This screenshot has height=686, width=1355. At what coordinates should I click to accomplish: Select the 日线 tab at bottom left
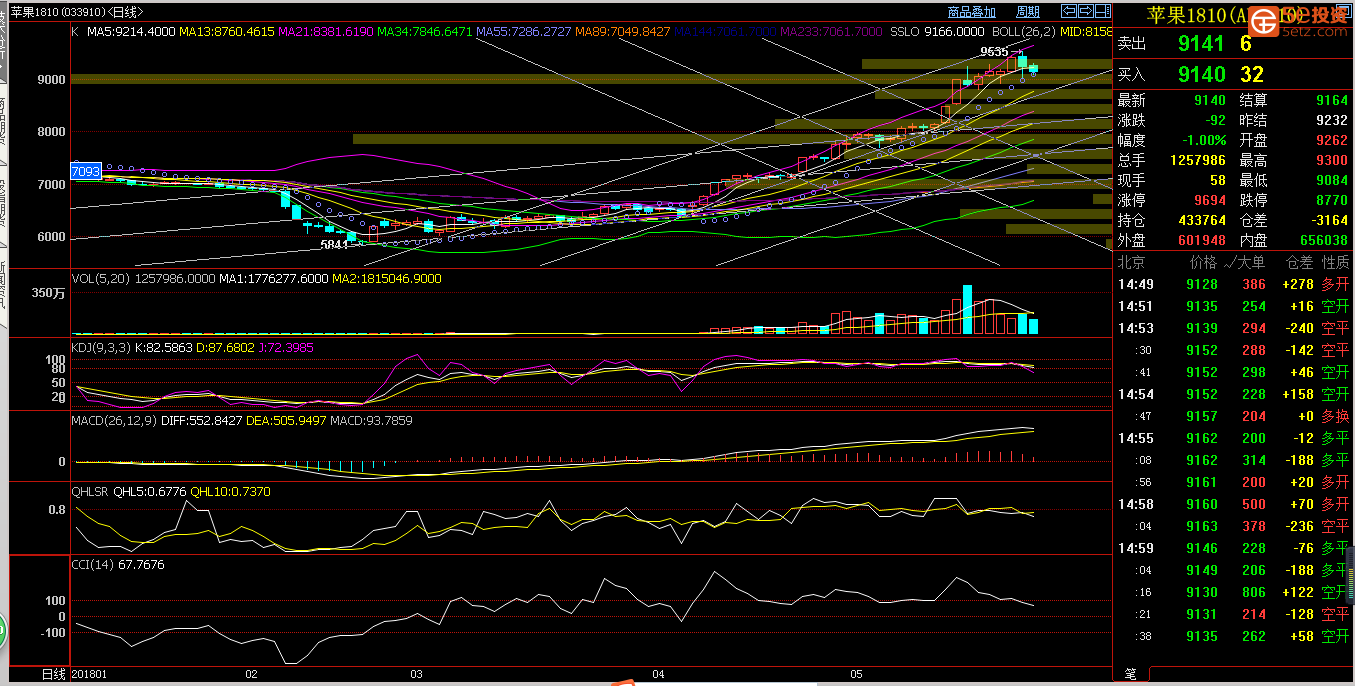click(54, 675)
